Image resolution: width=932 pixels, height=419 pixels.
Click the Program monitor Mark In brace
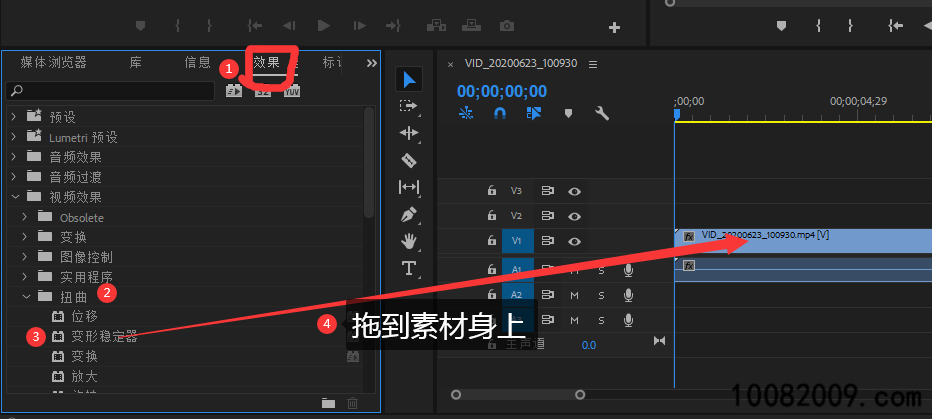coord(818,26)
